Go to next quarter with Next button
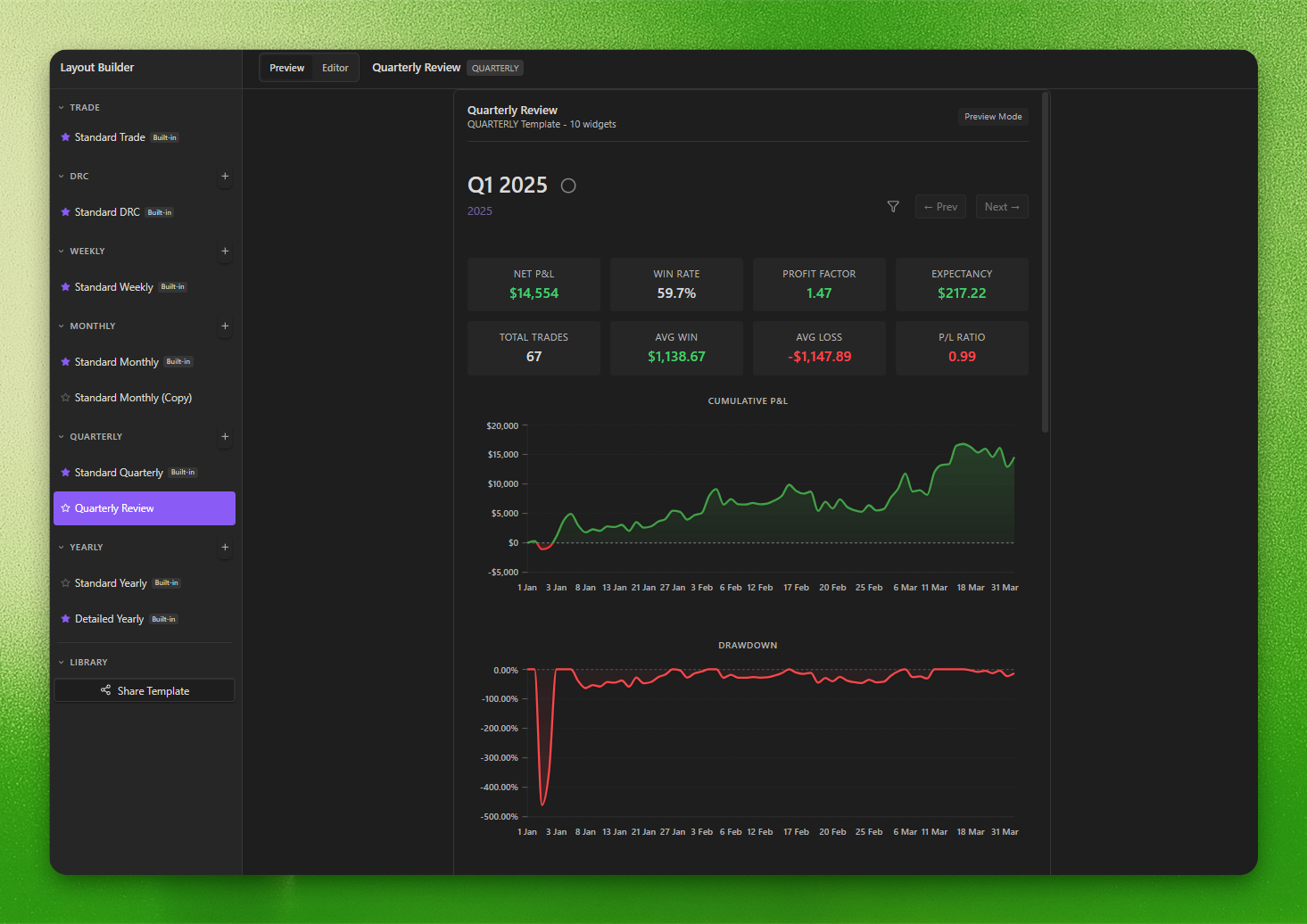1307x924 pixels. [x=1002, y=207]
